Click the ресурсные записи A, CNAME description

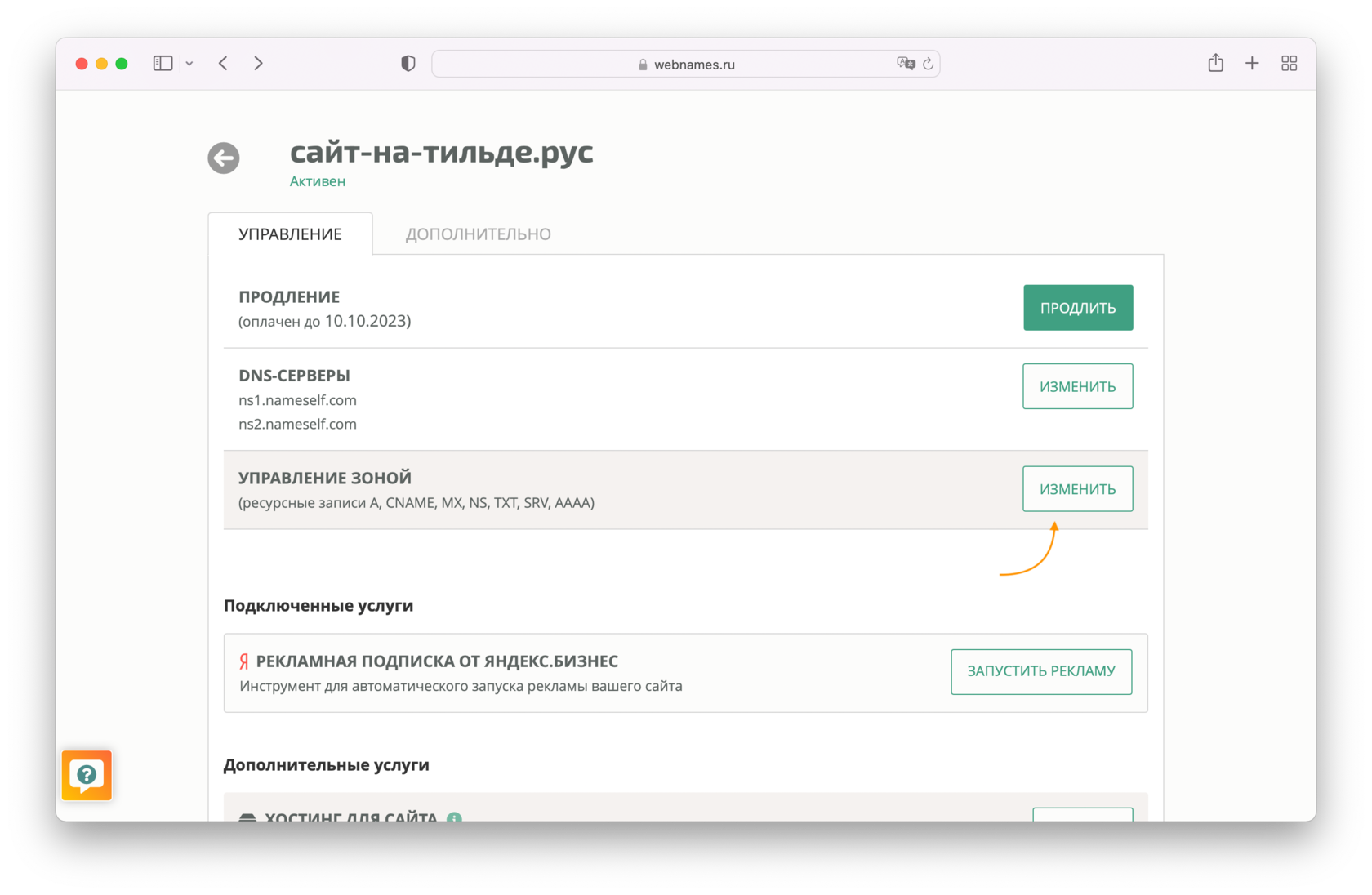point(416,503)
